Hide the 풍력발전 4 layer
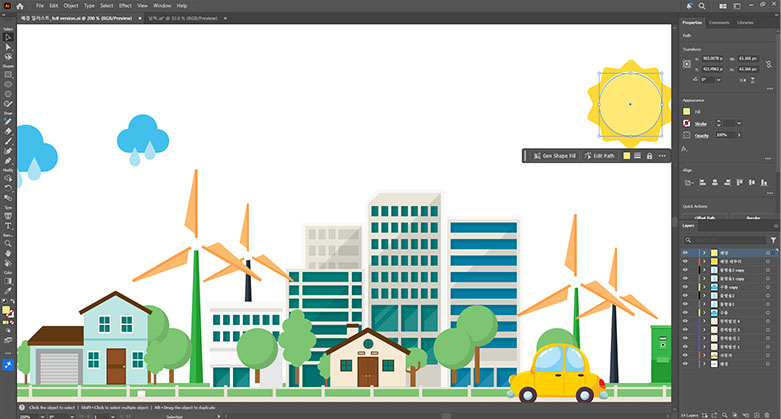The width and height of the screenshot is (781, 419). click(685, 321)
